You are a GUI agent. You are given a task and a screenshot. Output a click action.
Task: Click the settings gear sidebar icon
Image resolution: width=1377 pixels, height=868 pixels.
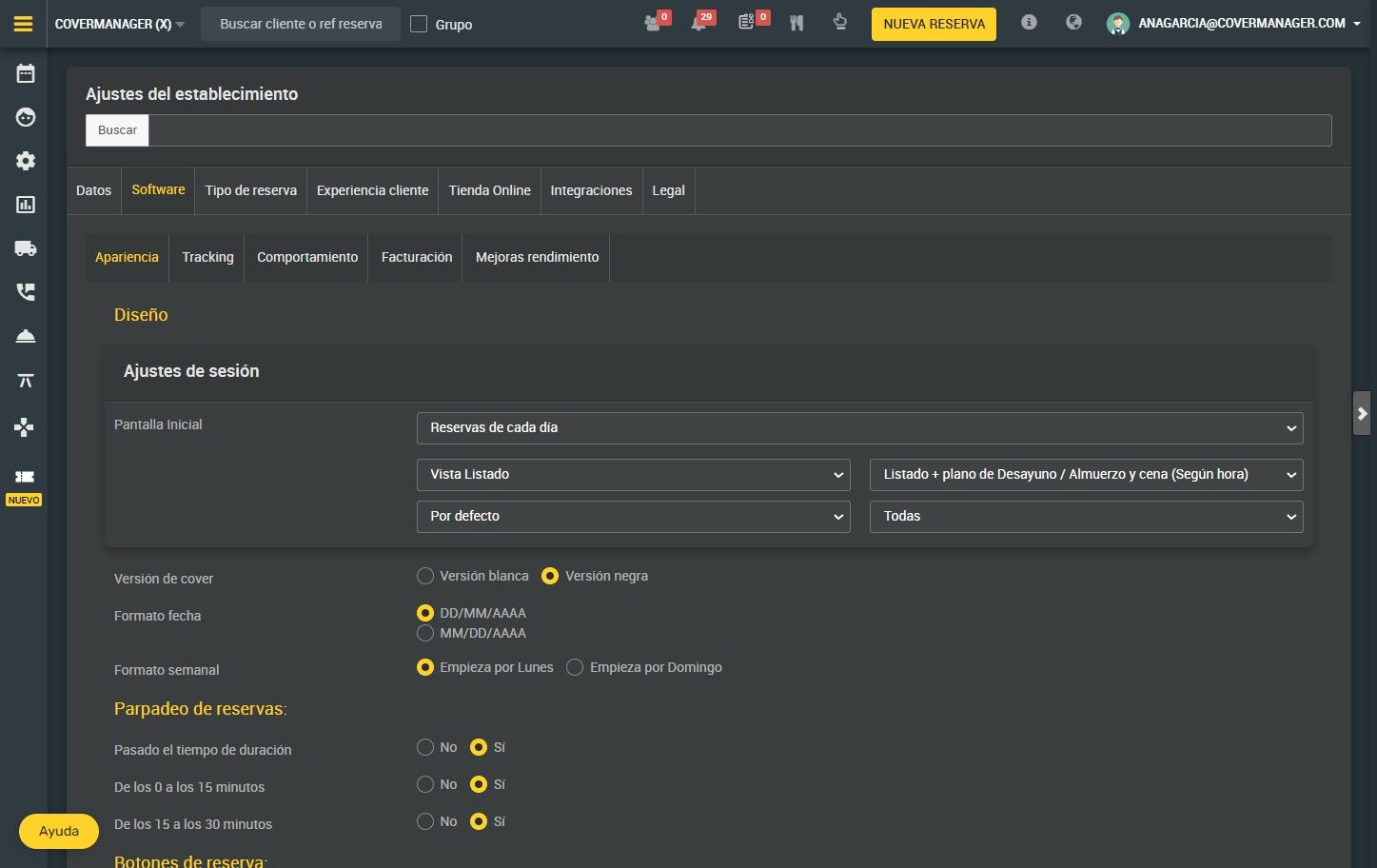coord(26,161)
